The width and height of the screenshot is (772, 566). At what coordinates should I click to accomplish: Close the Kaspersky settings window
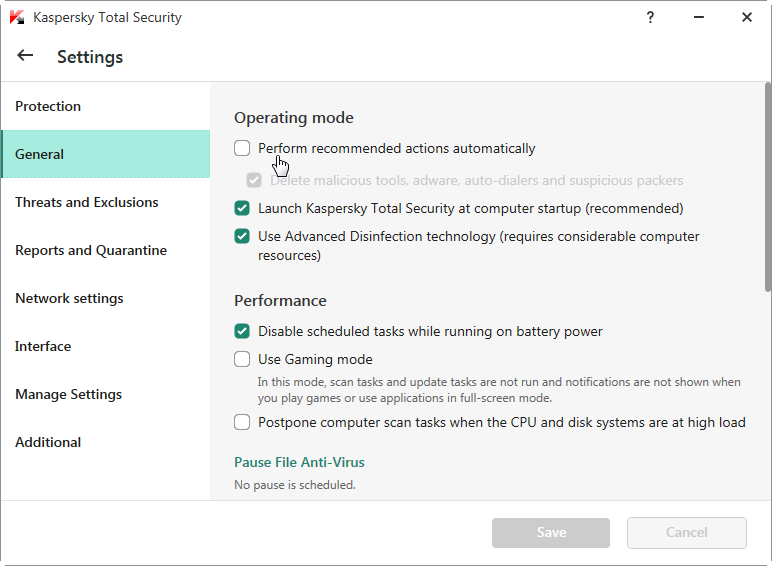[x=747, y=17]
